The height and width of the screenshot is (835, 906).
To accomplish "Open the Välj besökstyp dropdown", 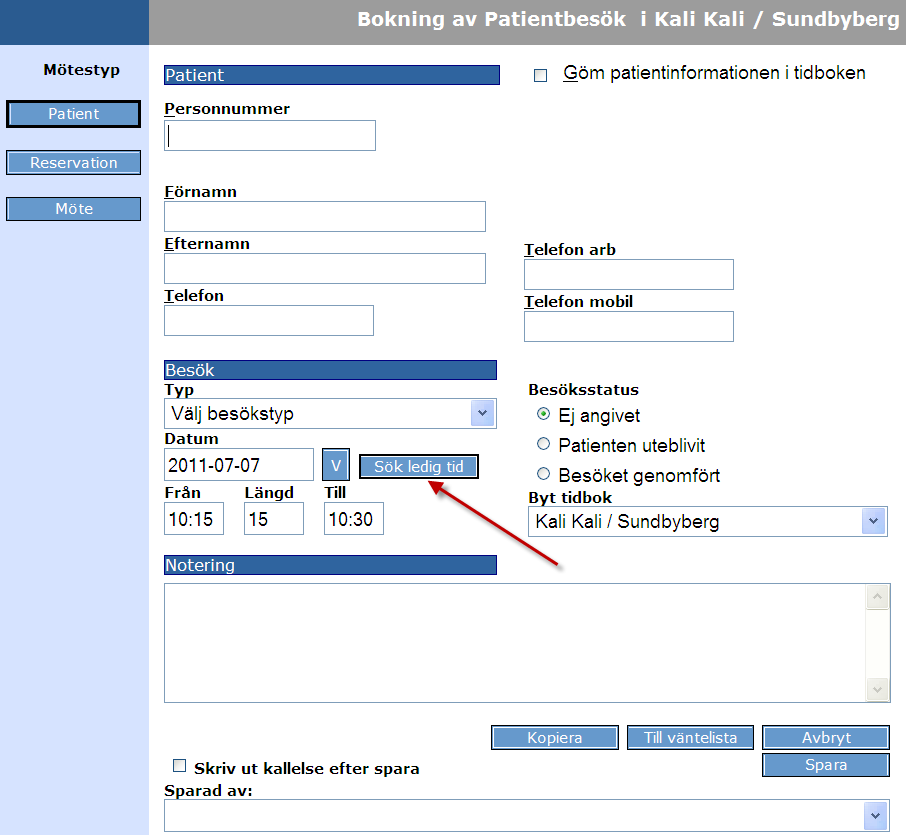I will click(x=330, y=413).
